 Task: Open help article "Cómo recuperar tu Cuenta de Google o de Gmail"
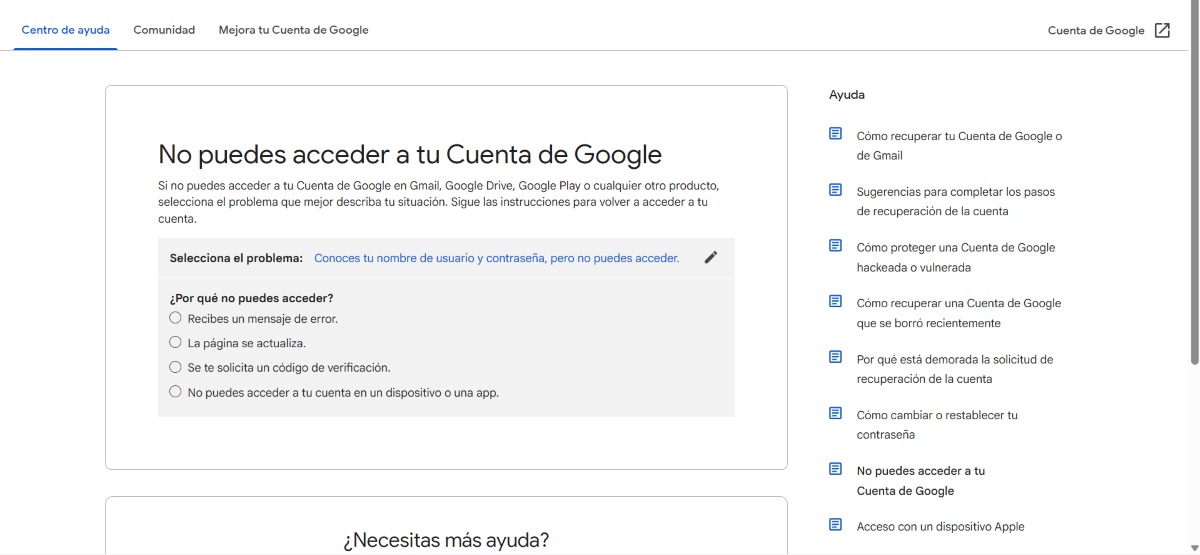point(960,146)
